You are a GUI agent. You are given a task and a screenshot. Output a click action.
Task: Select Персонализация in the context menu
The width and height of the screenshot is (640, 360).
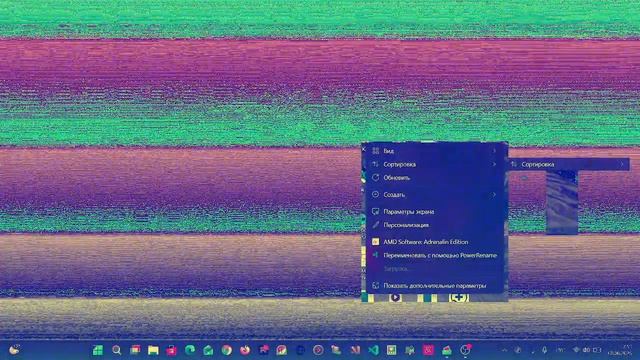(x=434, y=225)
